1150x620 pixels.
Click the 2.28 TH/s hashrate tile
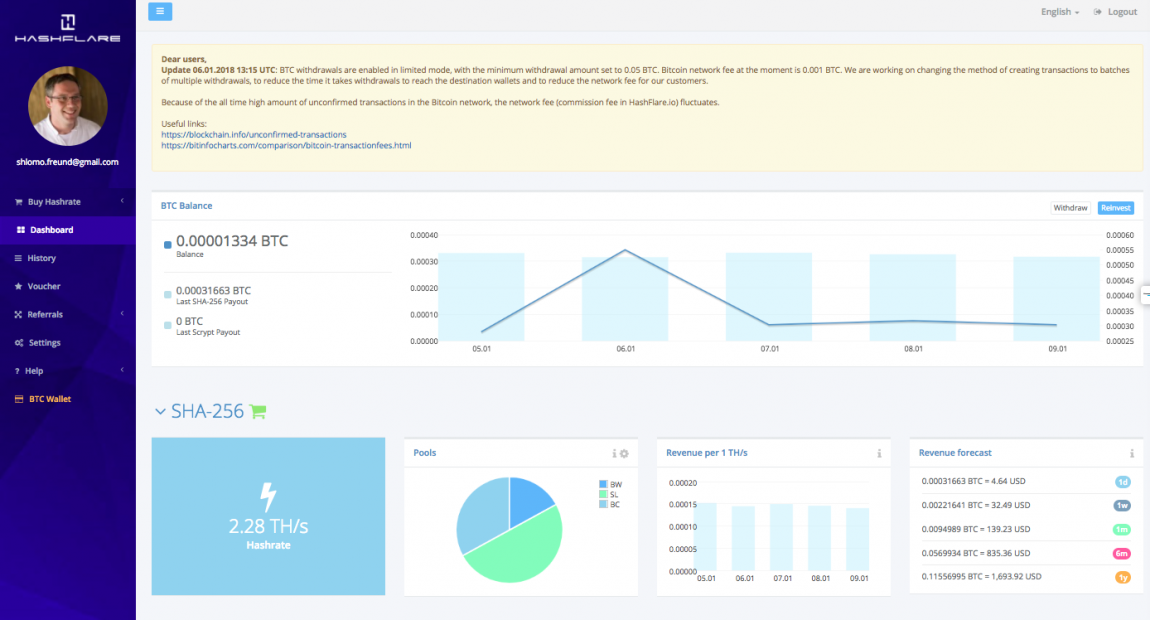click(x=268, y=517)
